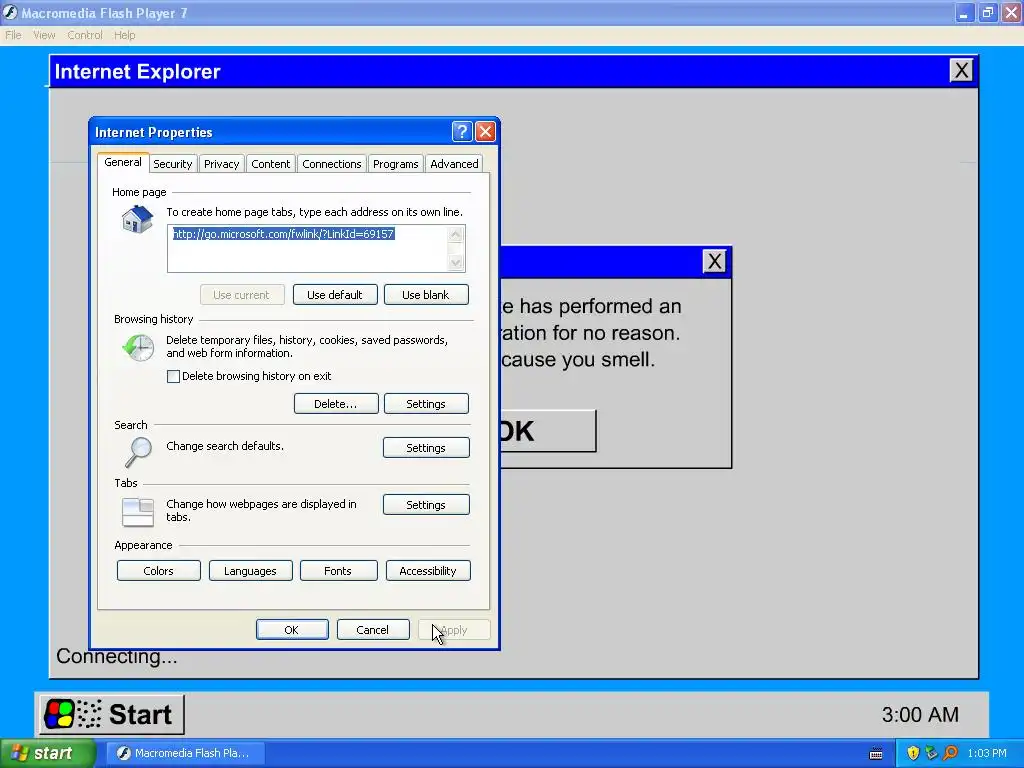Close the error message dialog
The width and height of the screenshot is (1024, 768).
(x=715, y=261)
